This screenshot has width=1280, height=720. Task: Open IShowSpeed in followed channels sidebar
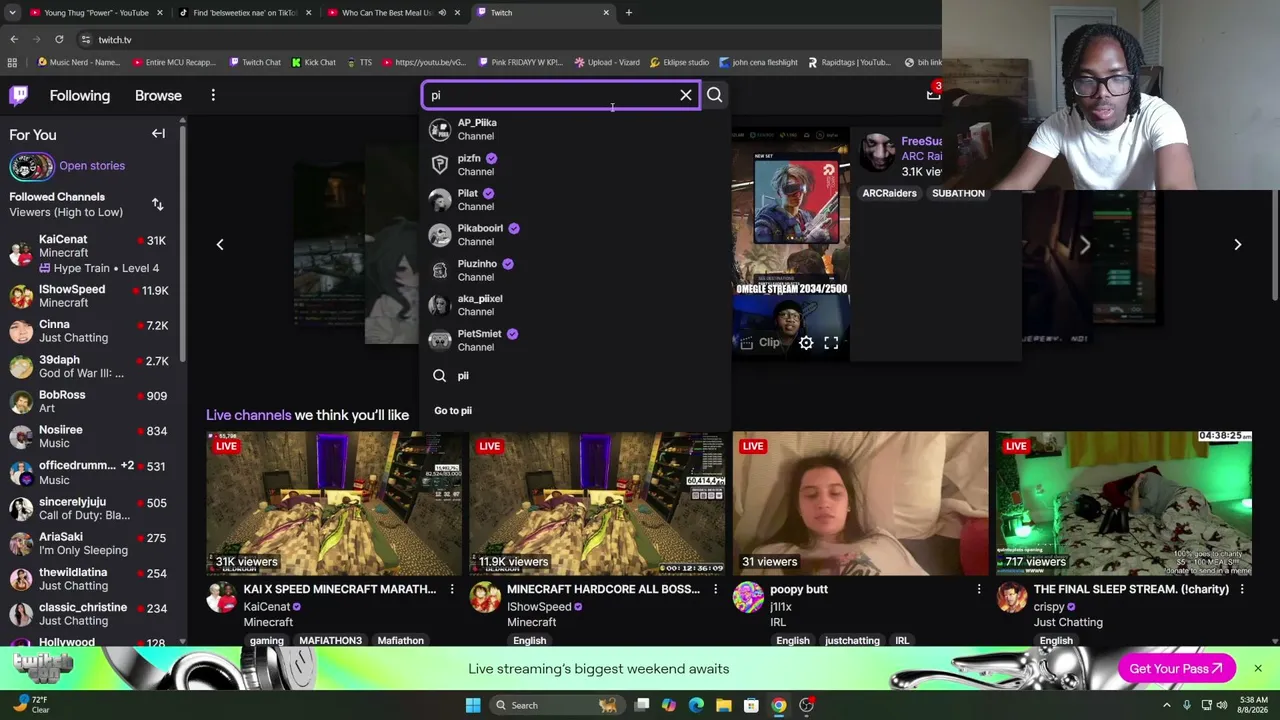(90, 296)
